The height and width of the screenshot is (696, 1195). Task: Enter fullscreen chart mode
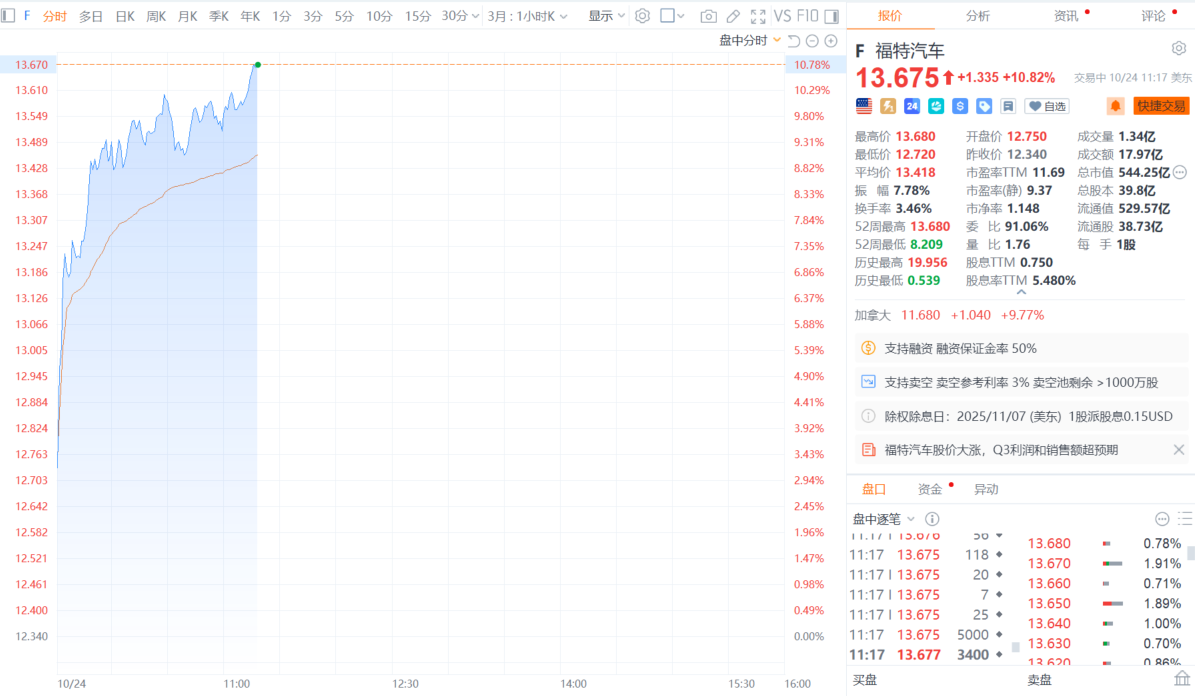pyautogui.click(x=758, y=16)
